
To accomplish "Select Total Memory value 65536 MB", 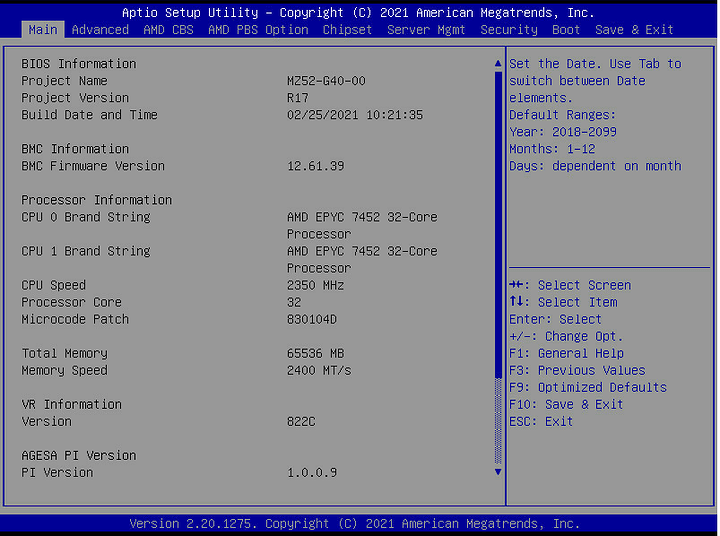I will click(x=315, y=353).
